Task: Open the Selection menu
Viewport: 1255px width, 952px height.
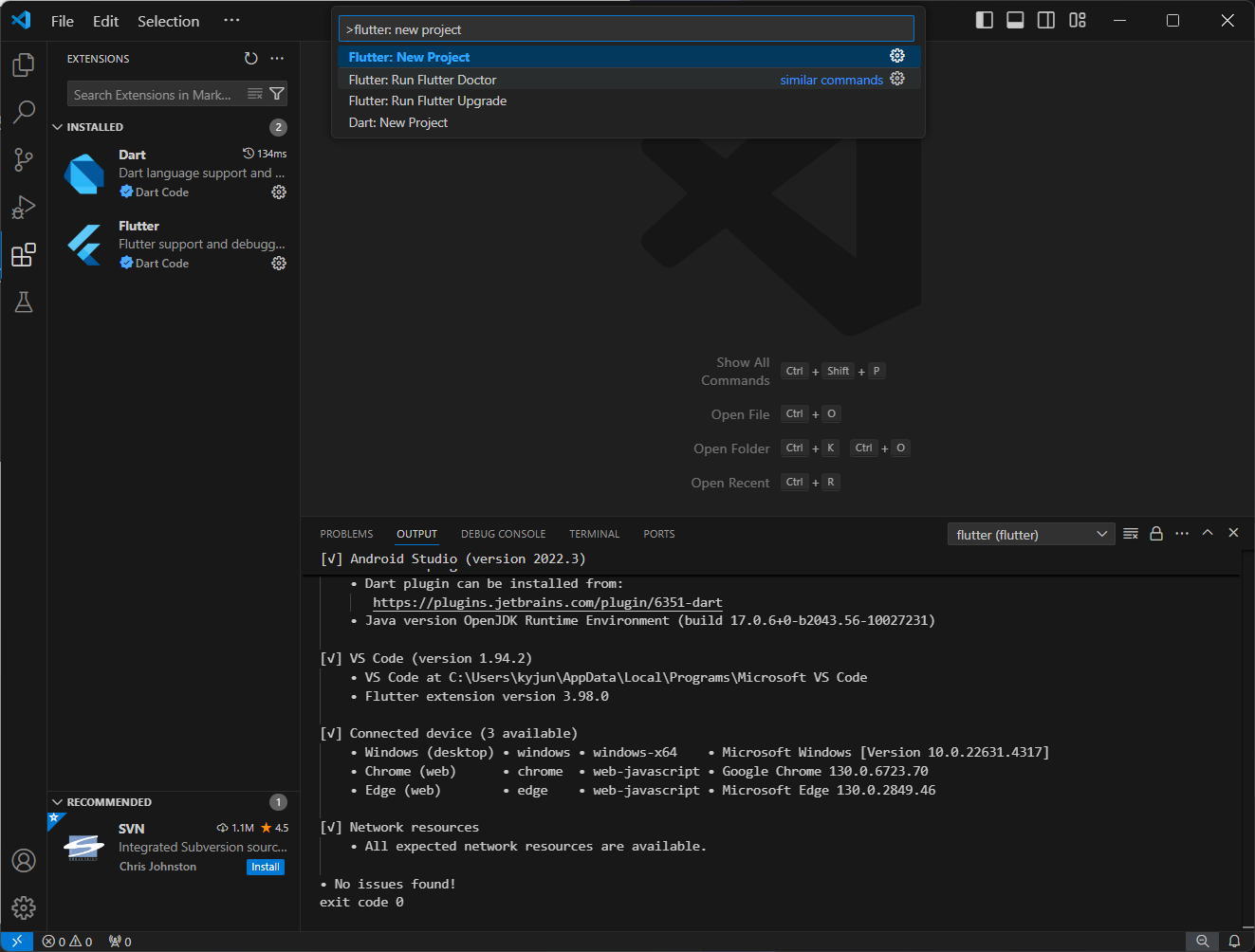Action: click(169, 21)
